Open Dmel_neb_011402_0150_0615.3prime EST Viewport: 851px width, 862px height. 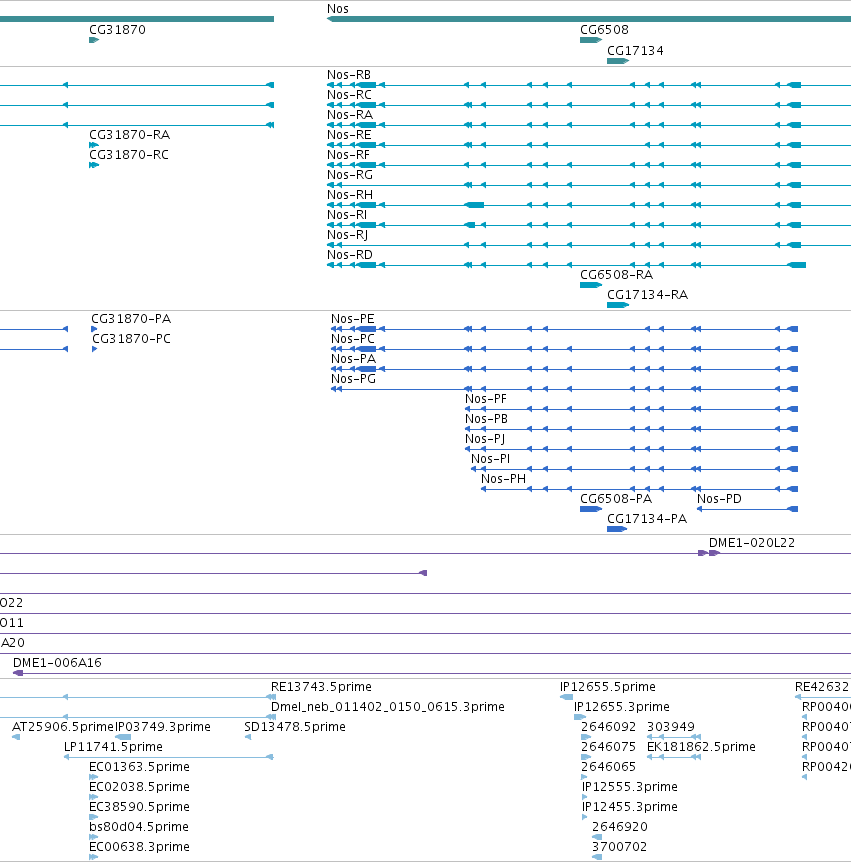(388, 706)
